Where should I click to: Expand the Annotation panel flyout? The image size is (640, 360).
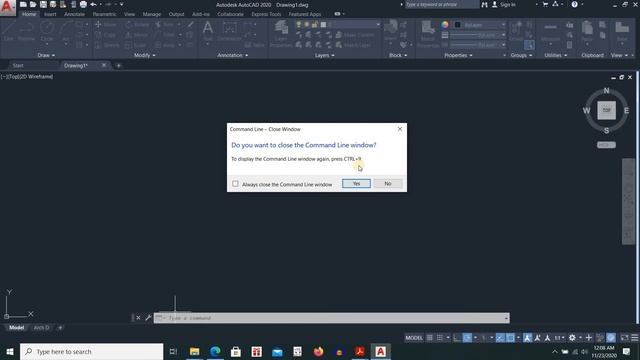[233, 55]
